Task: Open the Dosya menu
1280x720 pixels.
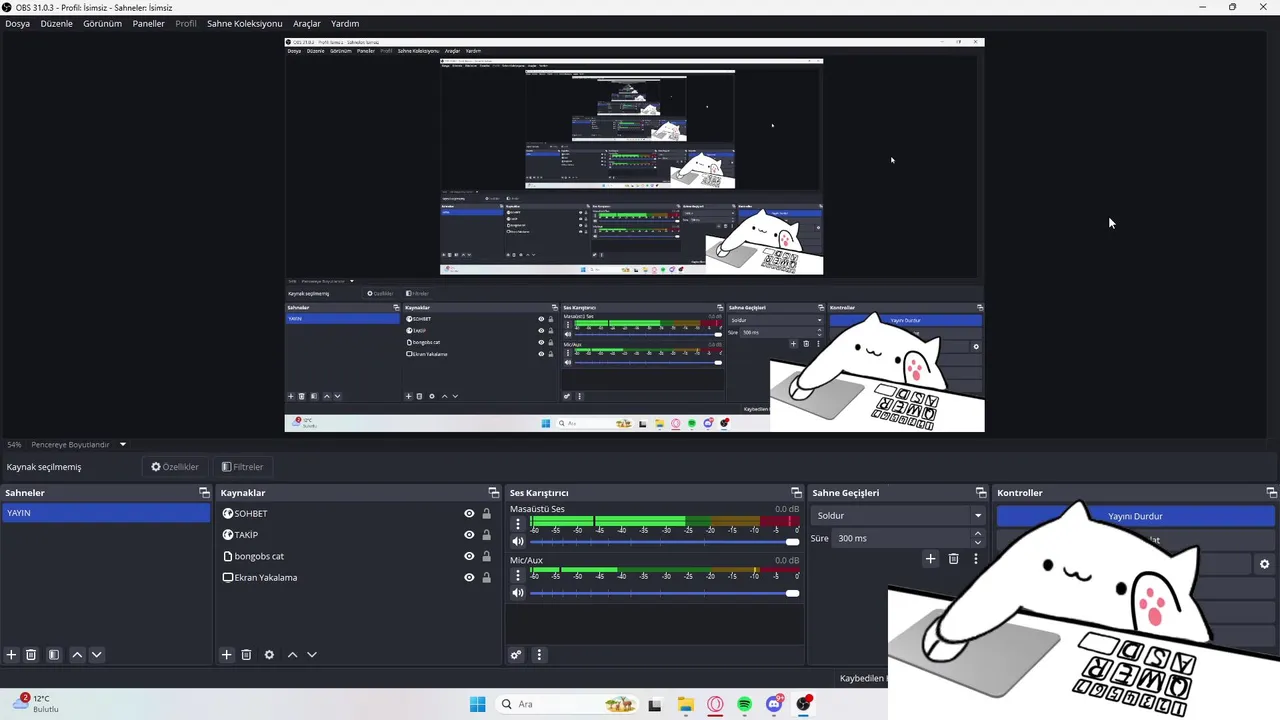Action: click(x=18, y=23)
